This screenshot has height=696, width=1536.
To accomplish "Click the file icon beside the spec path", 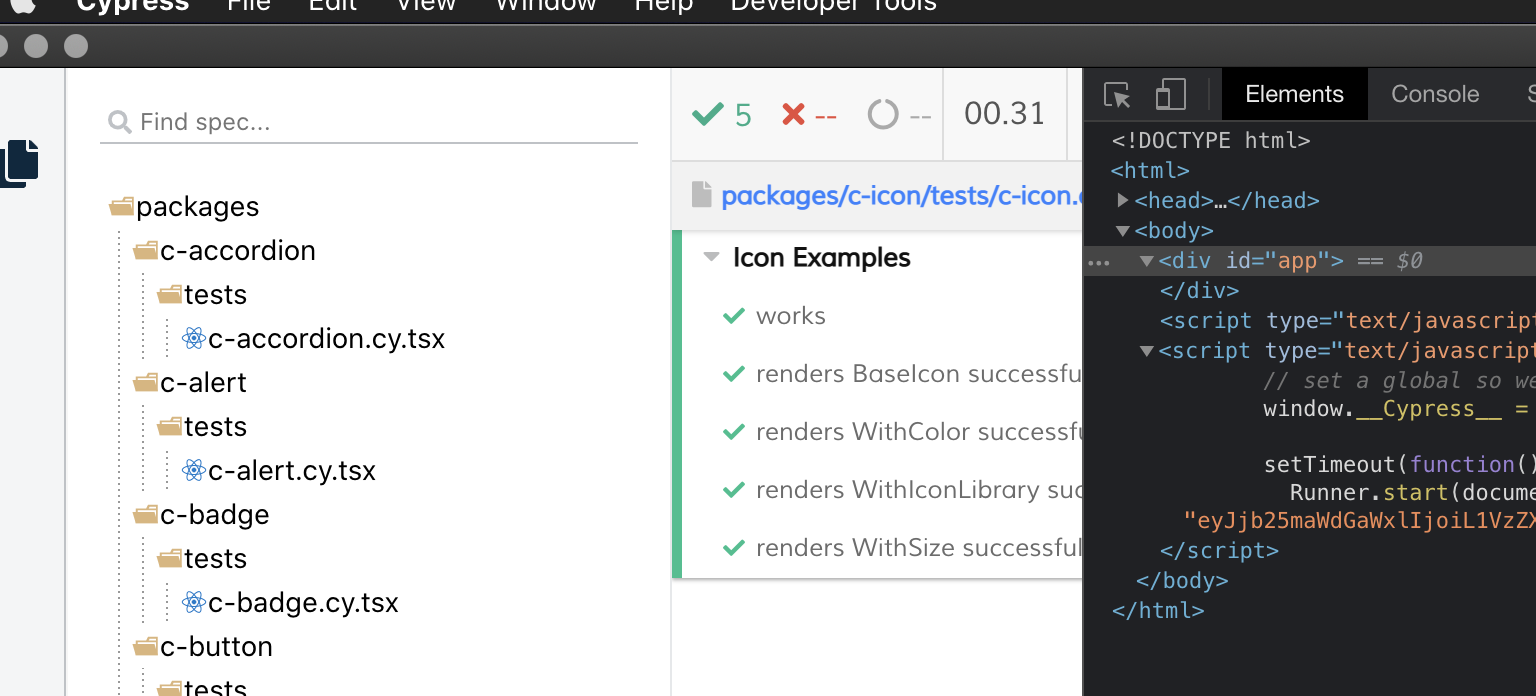I will click(702, 195).
